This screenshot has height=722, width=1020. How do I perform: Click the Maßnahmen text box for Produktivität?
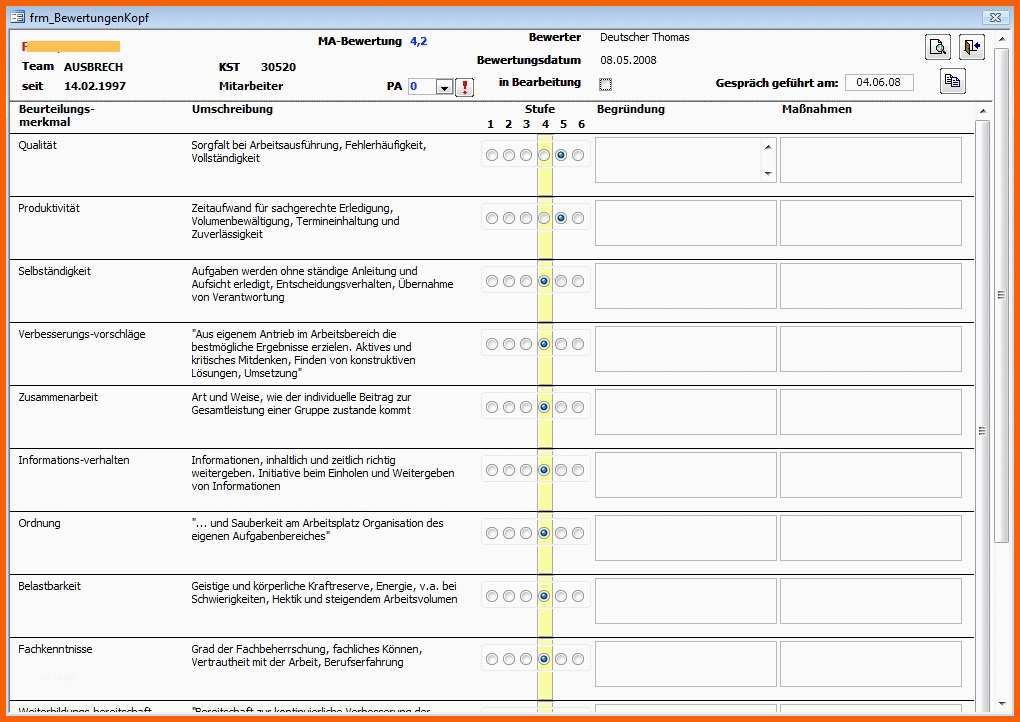click(870, 223)
